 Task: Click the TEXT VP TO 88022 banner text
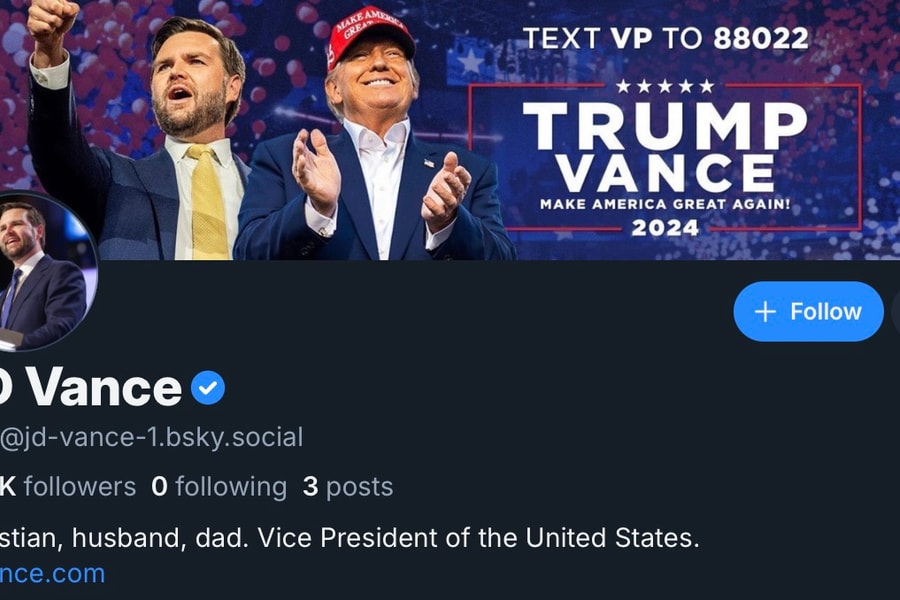coord(666,39)
